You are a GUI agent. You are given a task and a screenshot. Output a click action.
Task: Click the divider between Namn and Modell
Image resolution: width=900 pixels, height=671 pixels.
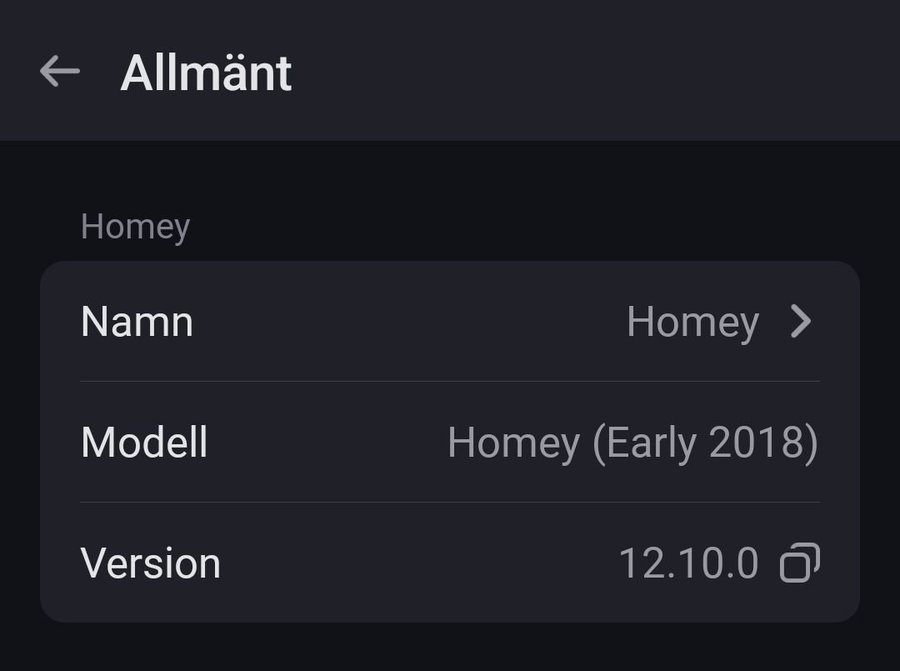point(450,381)
